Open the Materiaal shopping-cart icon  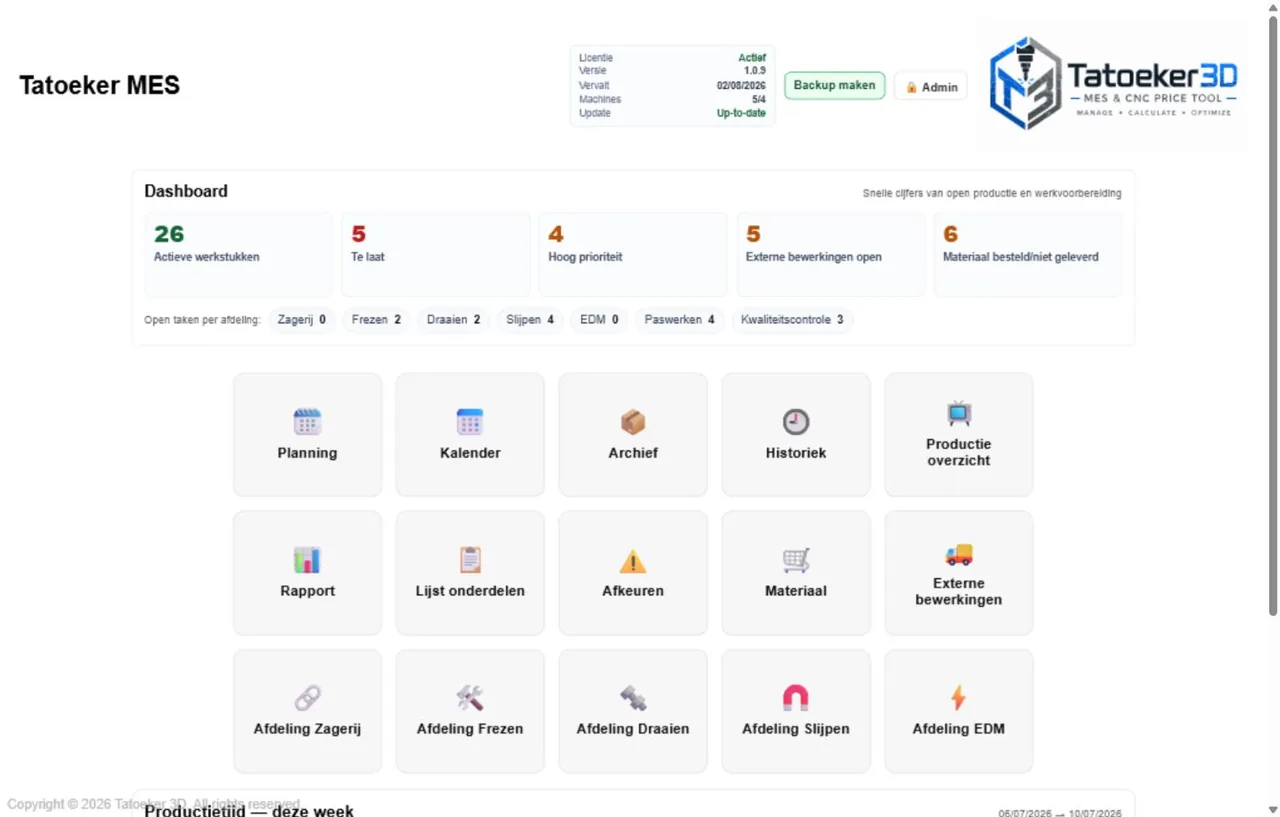pyautogui.click(x=796, y=560)
